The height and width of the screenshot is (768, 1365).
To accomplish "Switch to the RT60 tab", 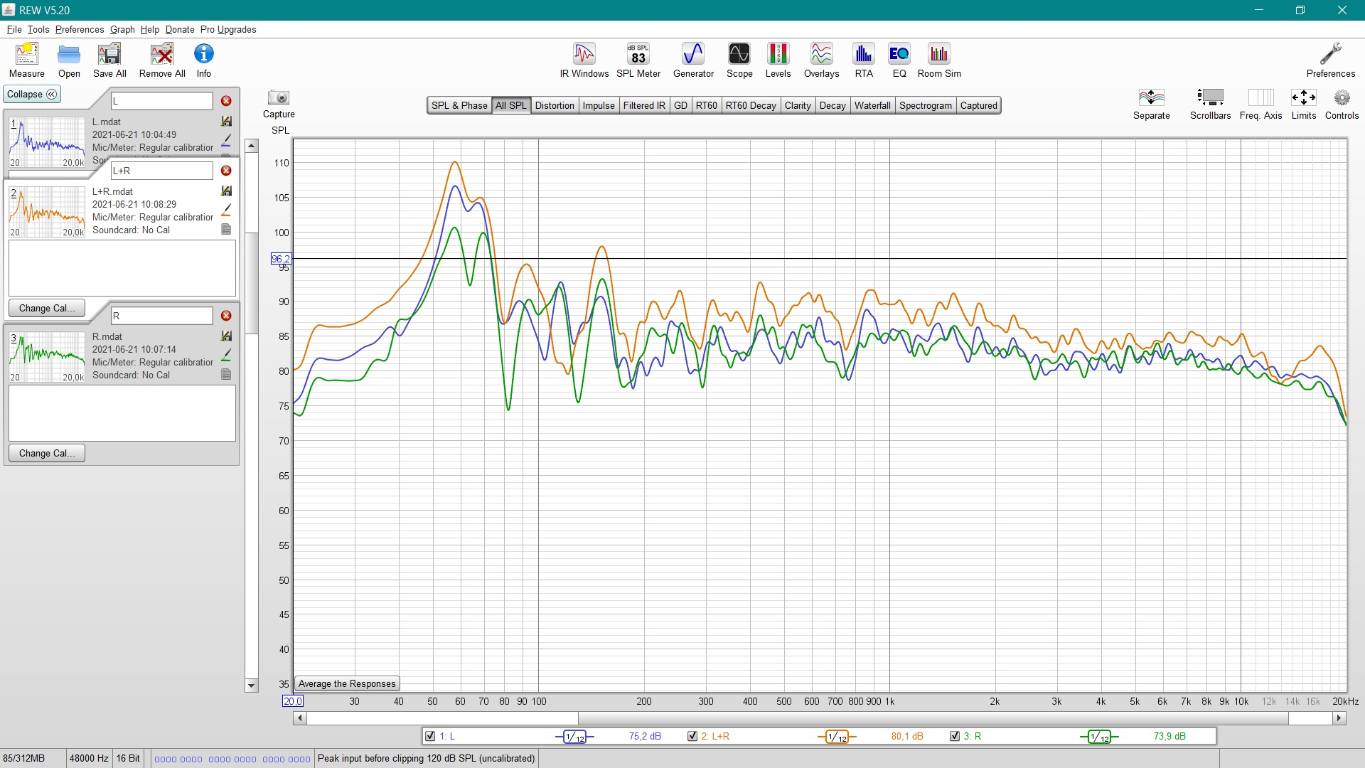I will tap(707, 106).
